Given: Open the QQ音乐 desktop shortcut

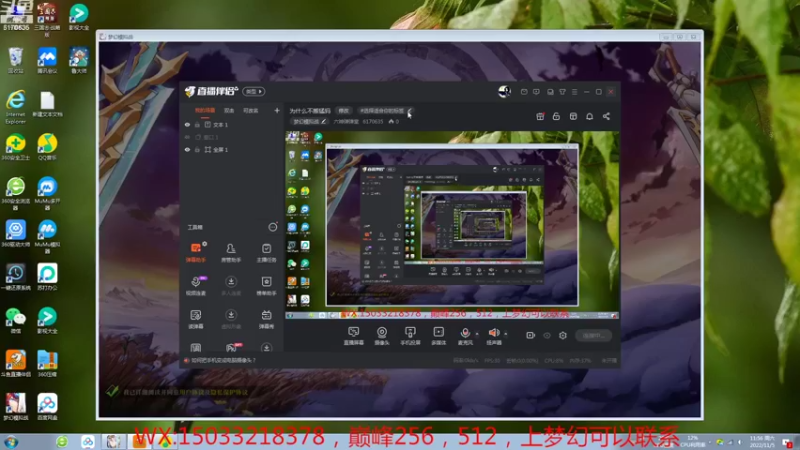Looking at the screenshot, I should tap(47, 147).
